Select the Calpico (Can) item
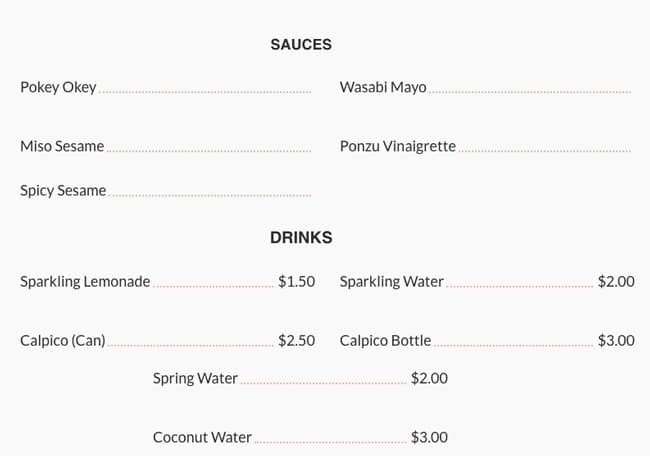Image resolution: width=650 pixels, height=456 pixels. tap(63, 340)
